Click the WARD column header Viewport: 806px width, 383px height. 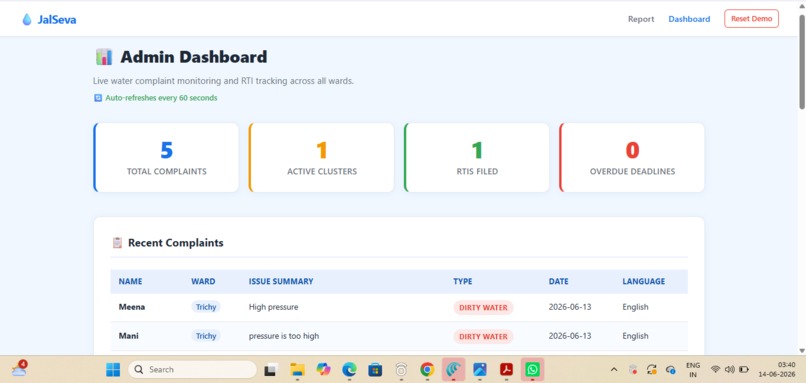coord(203,282)
